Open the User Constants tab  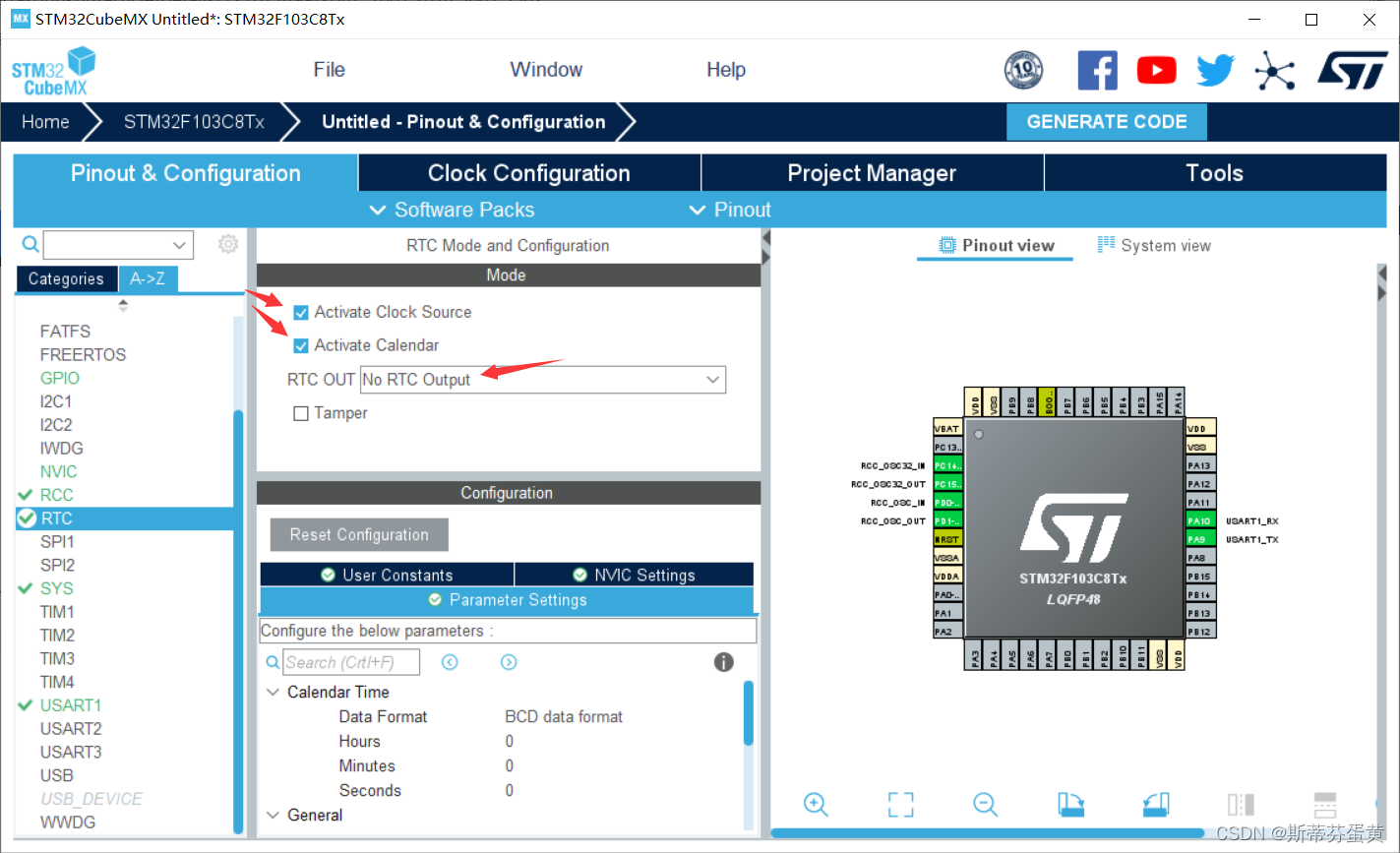point(387,575)
